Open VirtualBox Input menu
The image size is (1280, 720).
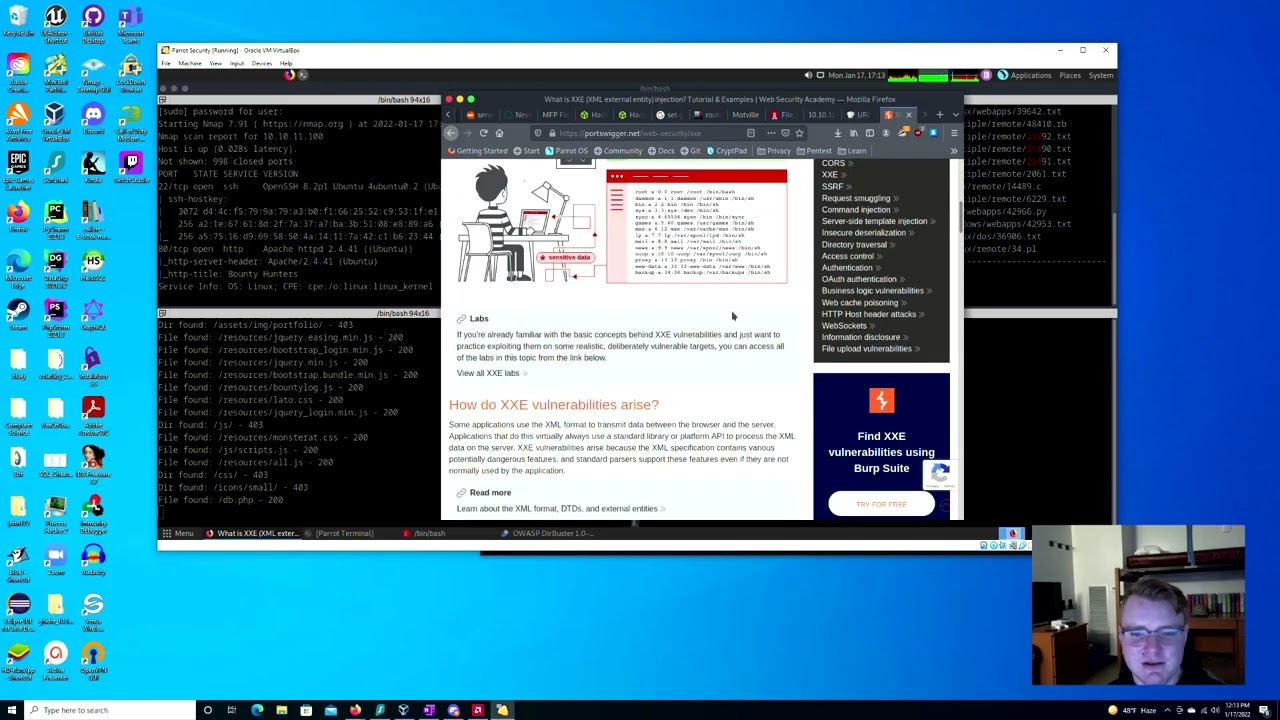point(237,63)
